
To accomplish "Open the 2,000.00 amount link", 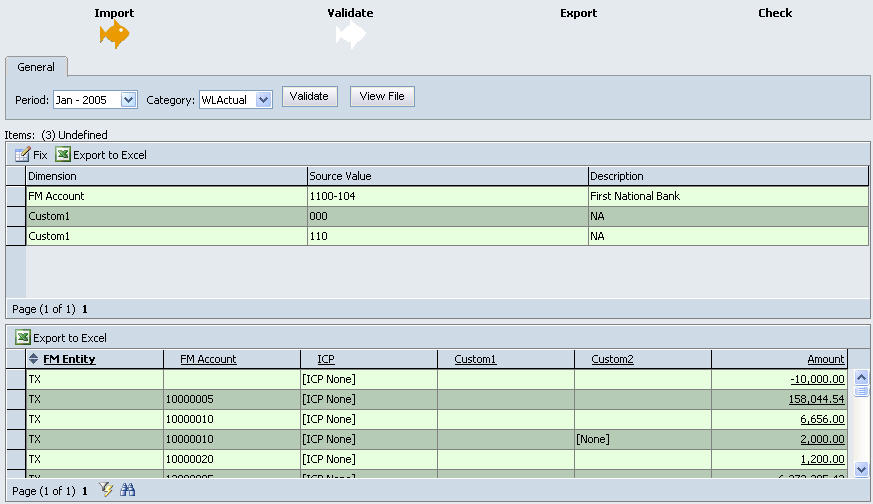I will pyautogui.click(x=822, y=439).
